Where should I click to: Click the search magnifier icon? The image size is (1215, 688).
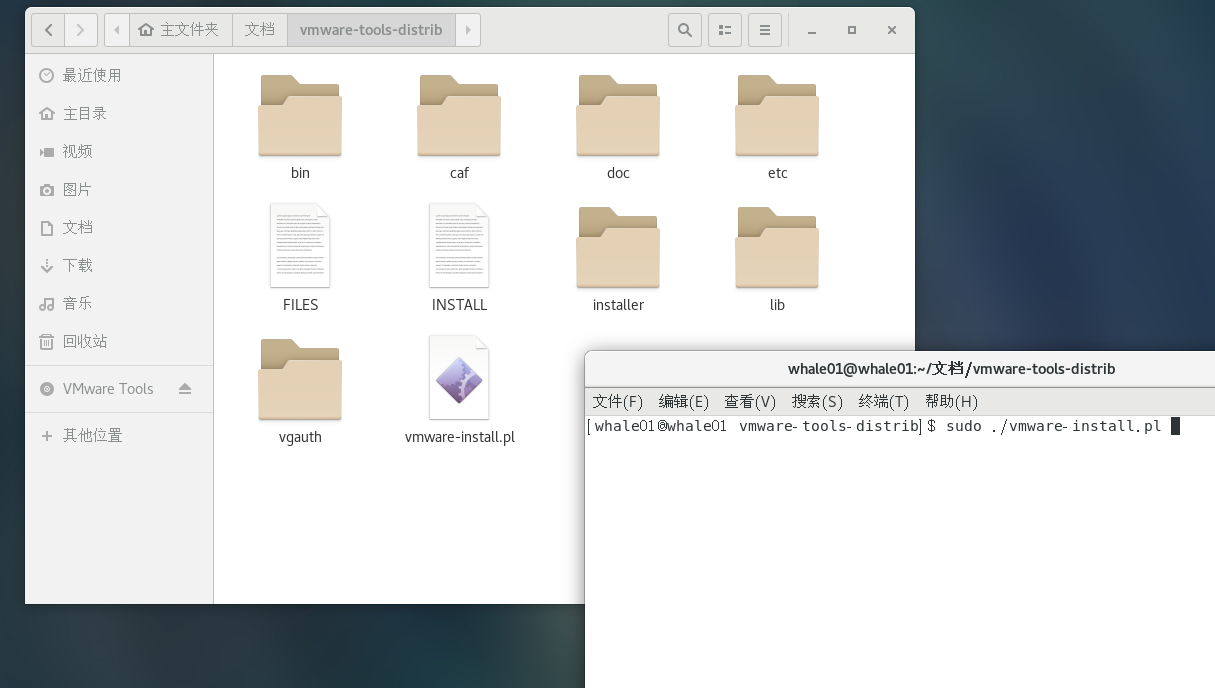click(x=685, y=30)
